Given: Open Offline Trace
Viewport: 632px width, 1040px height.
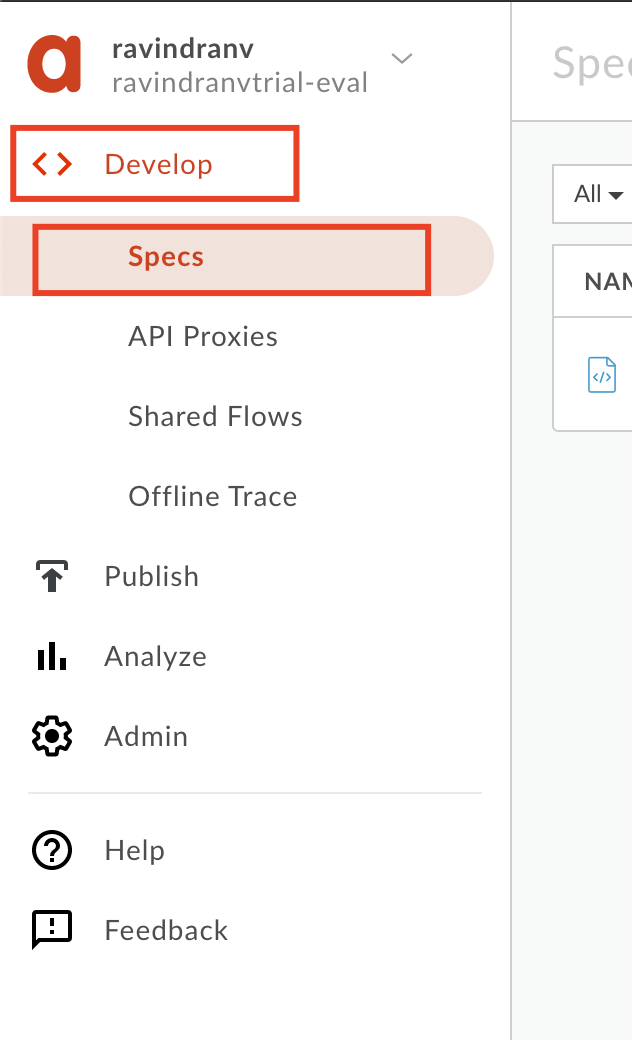Looking at the screenshot, I should pos(213,497).
